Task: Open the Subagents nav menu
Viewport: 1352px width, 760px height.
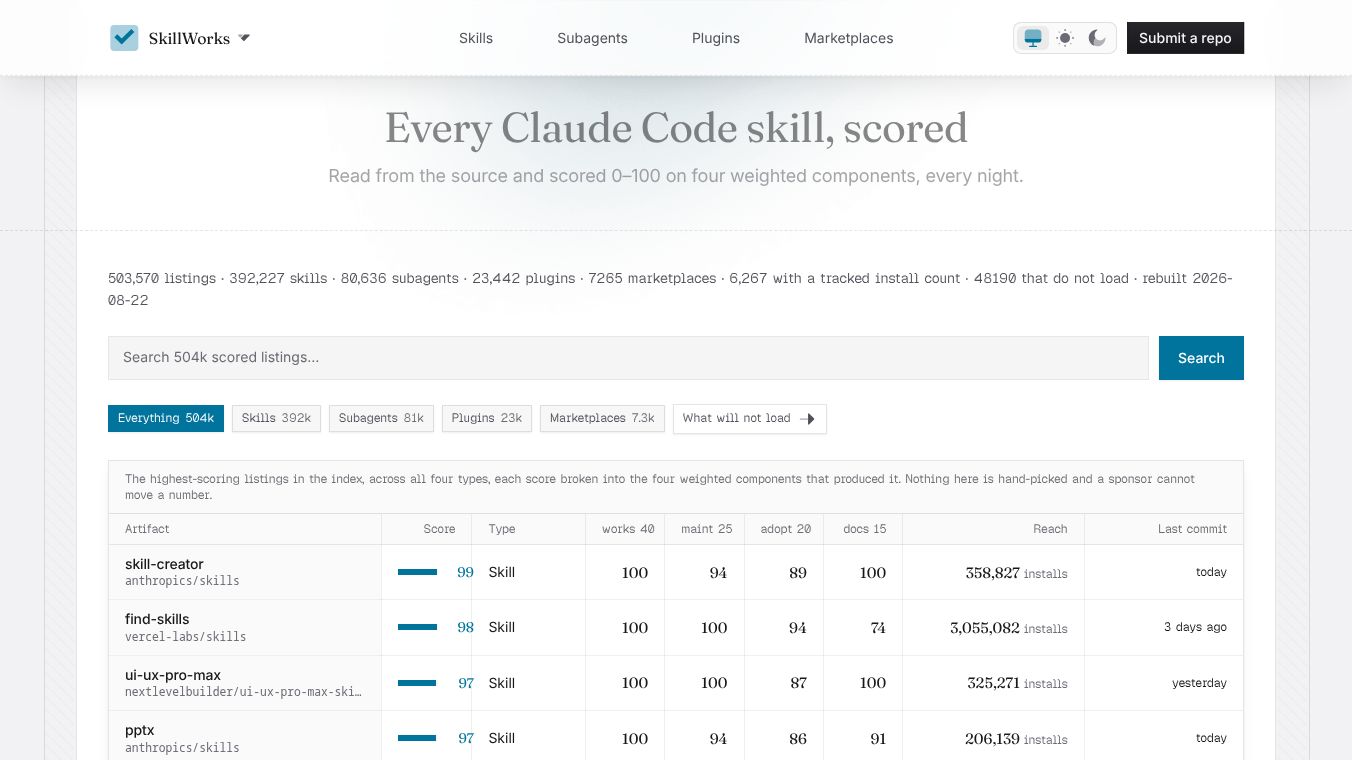Action: coord(592,38)
